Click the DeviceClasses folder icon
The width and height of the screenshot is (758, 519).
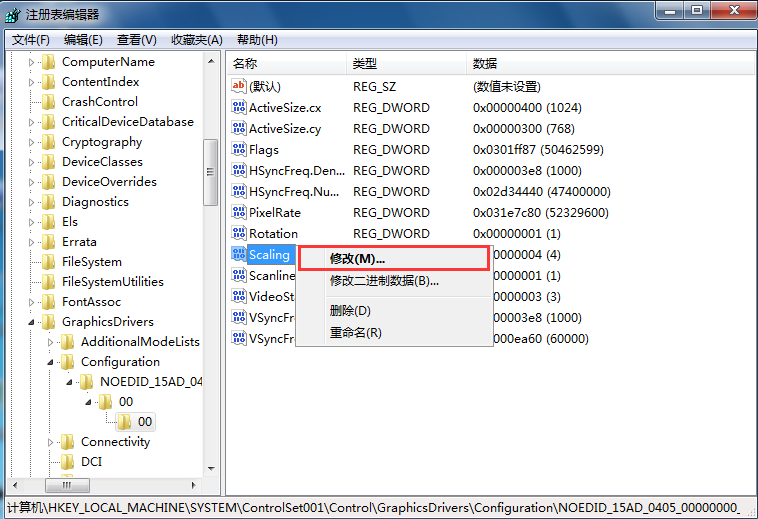[48, 162]
